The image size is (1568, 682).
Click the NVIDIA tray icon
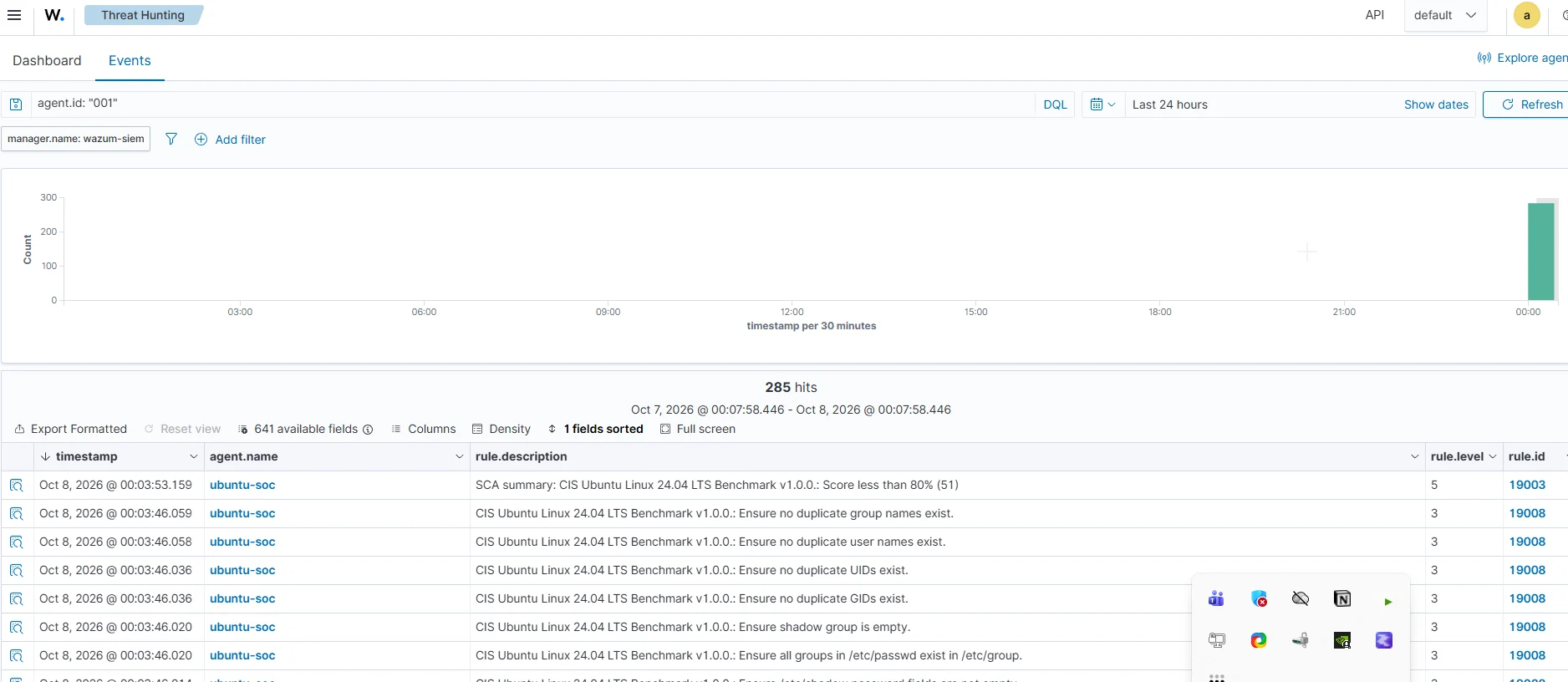pos(1342,640)
